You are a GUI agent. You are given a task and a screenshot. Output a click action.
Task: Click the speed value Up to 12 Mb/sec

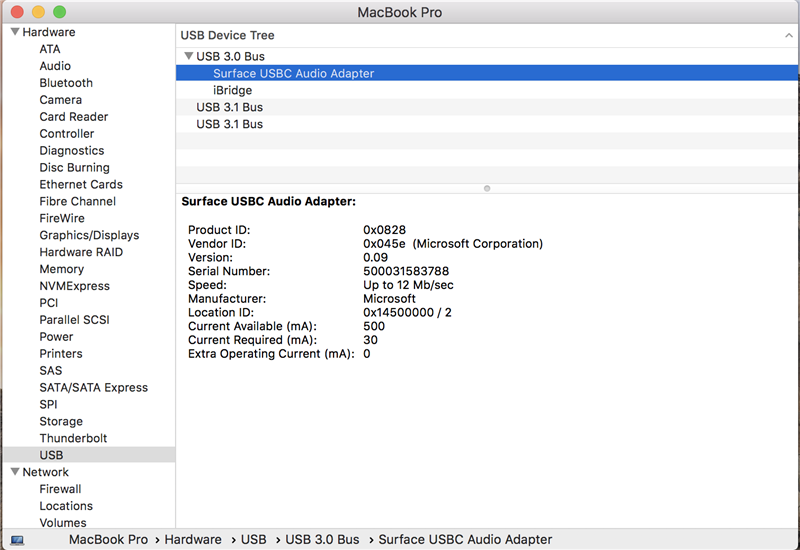(x=408, y=285)
